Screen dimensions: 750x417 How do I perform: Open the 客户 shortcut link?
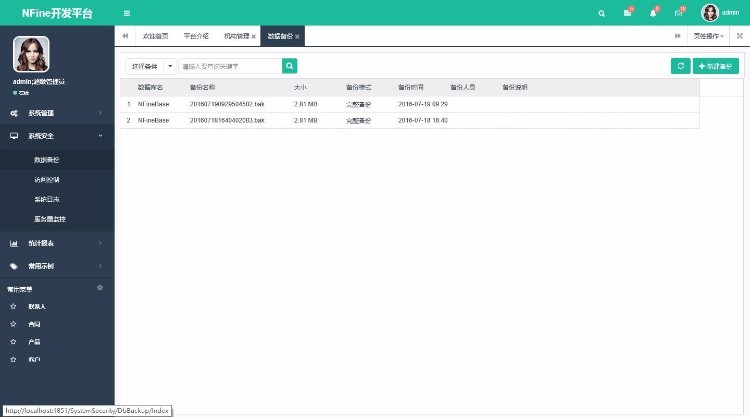(34, 360)
